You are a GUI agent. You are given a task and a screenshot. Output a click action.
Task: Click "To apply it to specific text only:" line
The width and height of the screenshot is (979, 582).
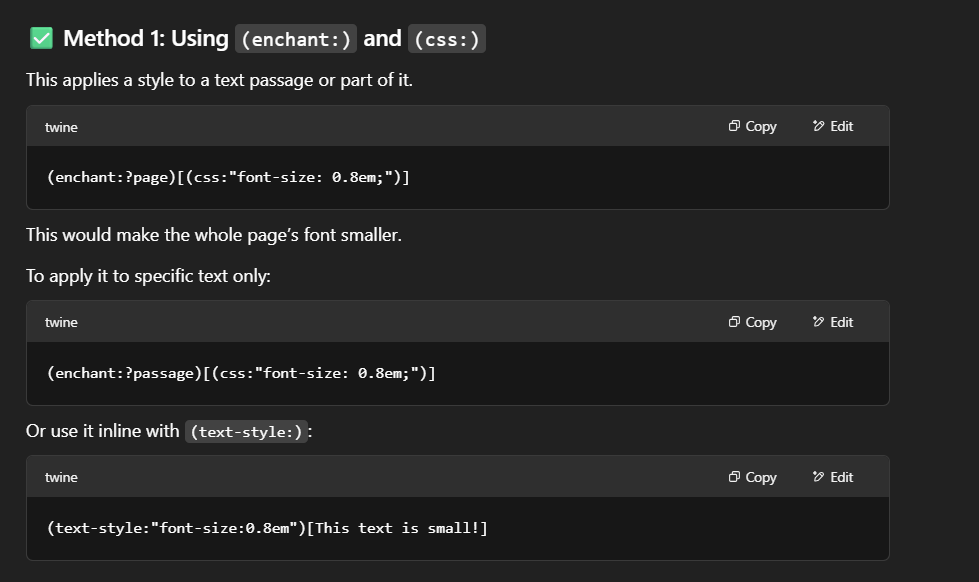(148, 276)
